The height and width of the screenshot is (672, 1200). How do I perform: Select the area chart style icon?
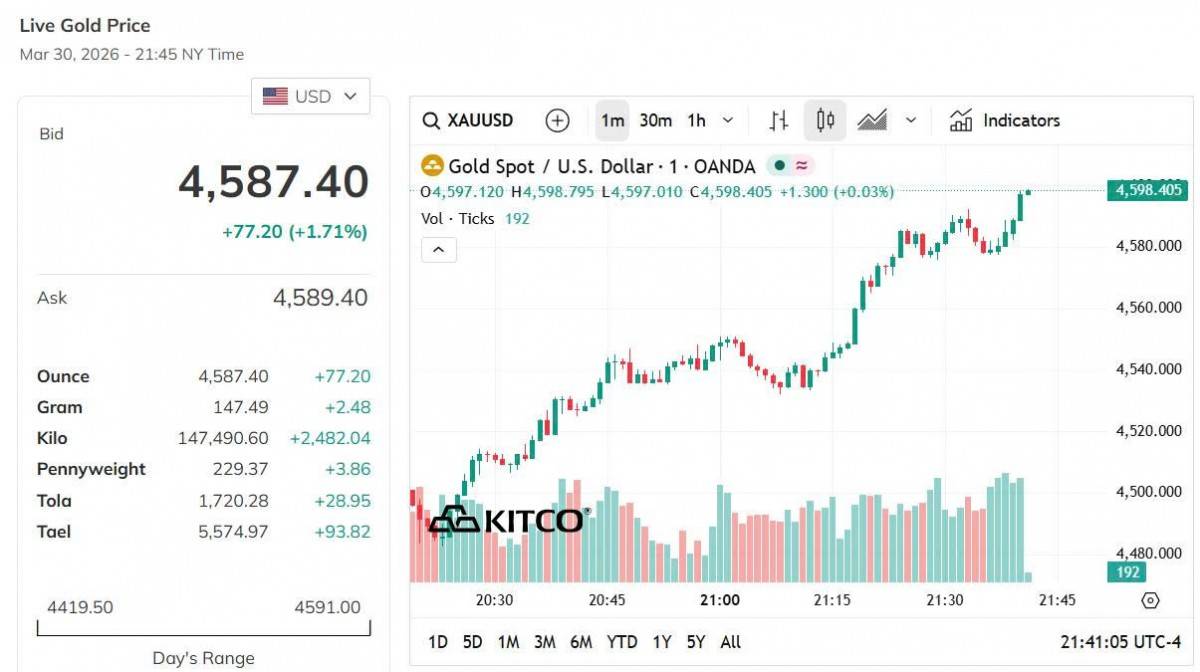click(872, 121)
